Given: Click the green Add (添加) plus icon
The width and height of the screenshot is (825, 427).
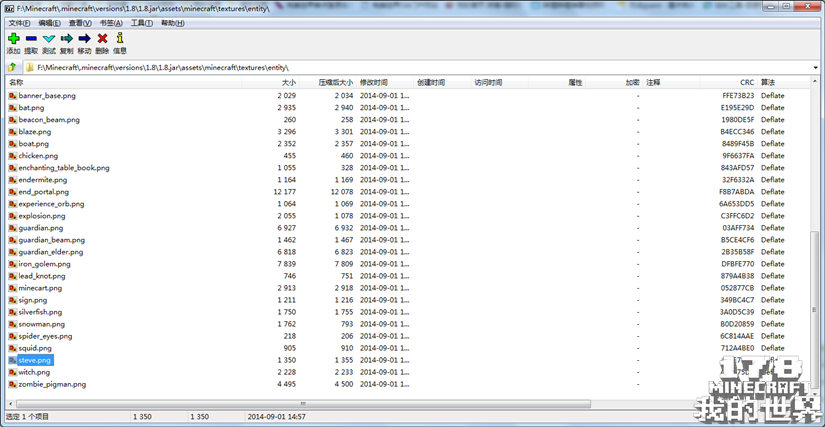Looking at the screenshot, I should click(14, 38).
